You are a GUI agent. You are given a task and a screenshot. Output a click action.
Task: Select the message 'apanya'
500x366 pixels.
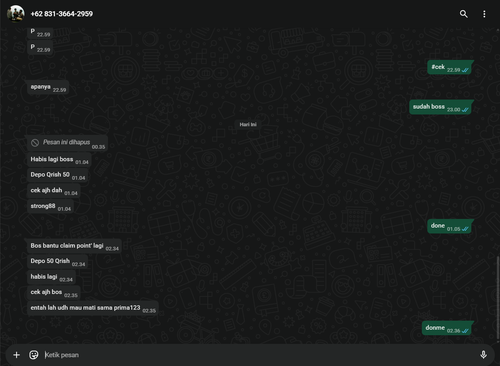(48, 87)
